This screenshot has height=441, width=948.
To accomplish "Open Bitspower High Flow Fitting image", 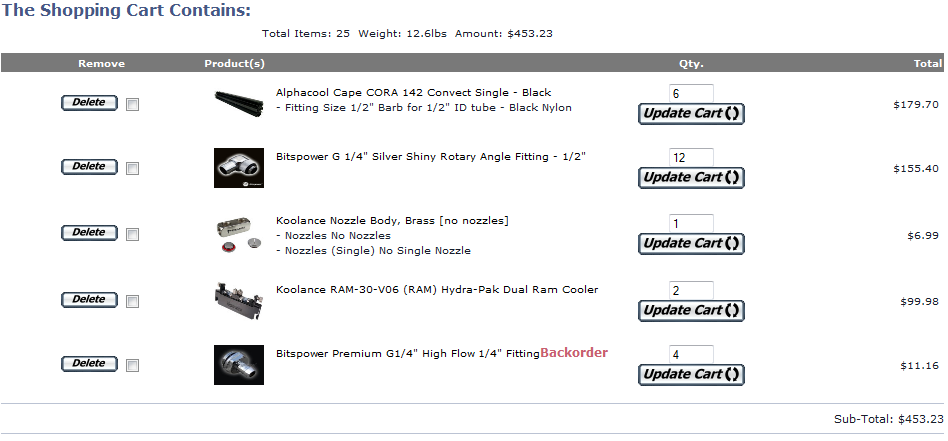I will point(239,365).
